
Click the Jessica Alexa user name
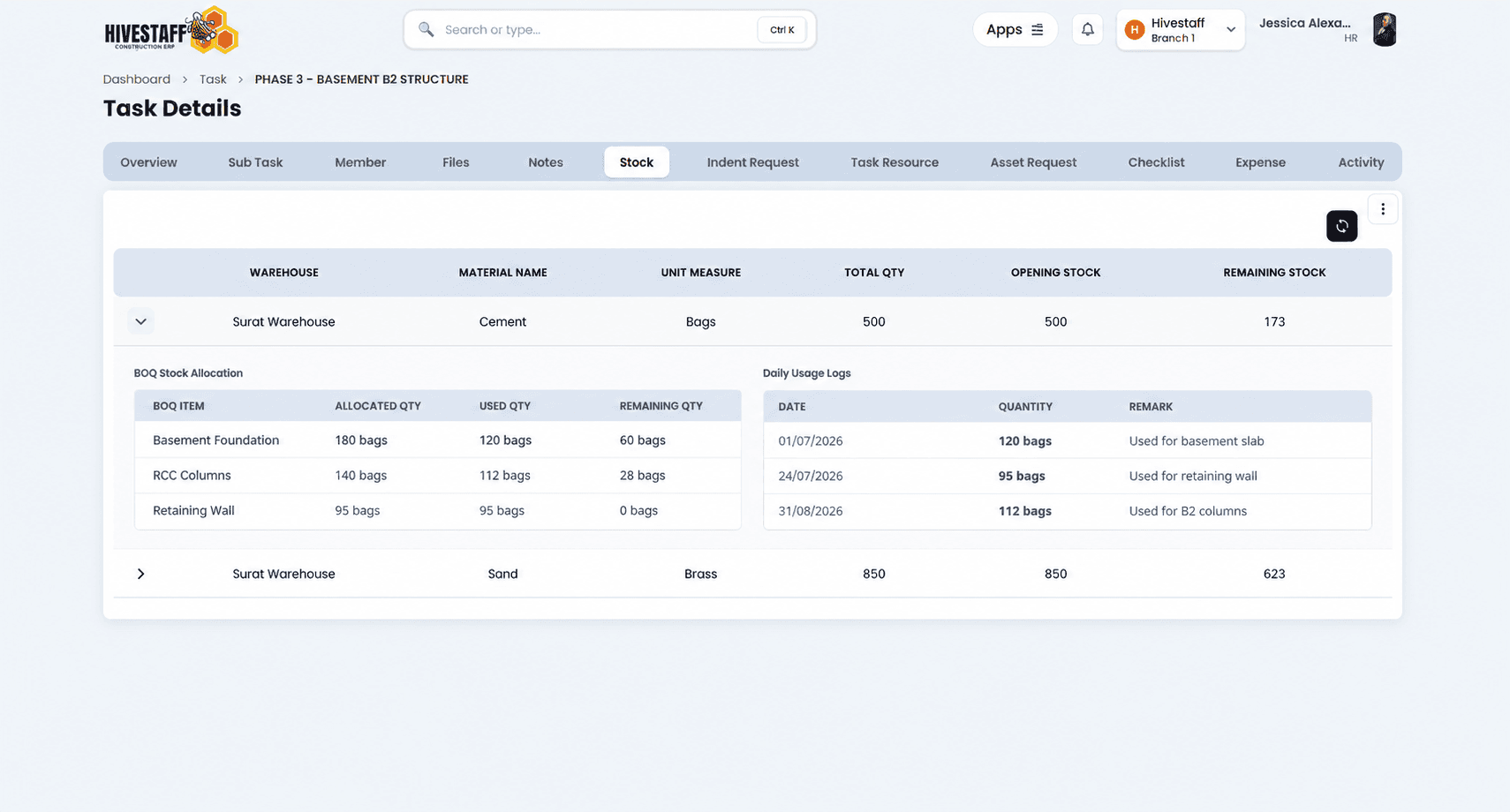coord(1305,23)
